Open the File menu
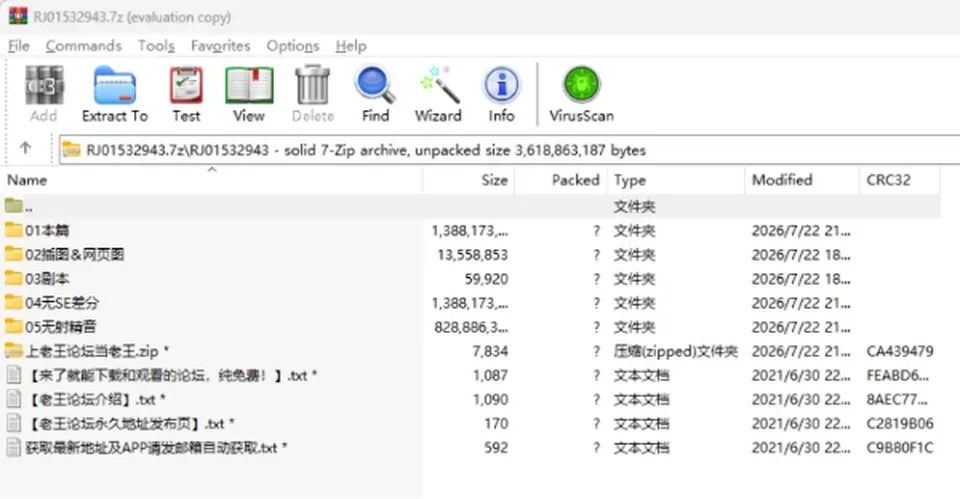The height and width of the screenshot is (499, 960). tap(18, 46)
